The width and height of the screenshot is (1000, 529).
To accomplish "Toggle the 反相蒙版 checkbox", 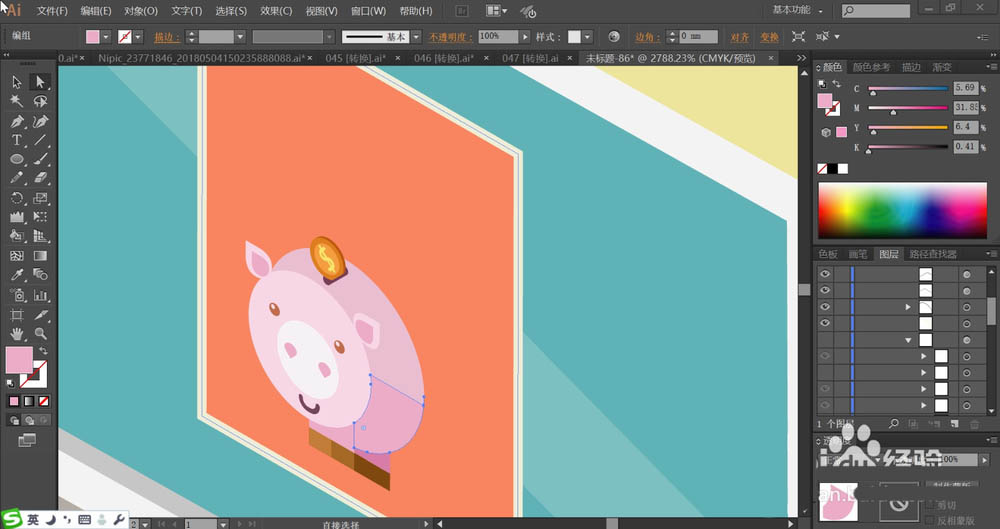I will [x=930, y=521].
